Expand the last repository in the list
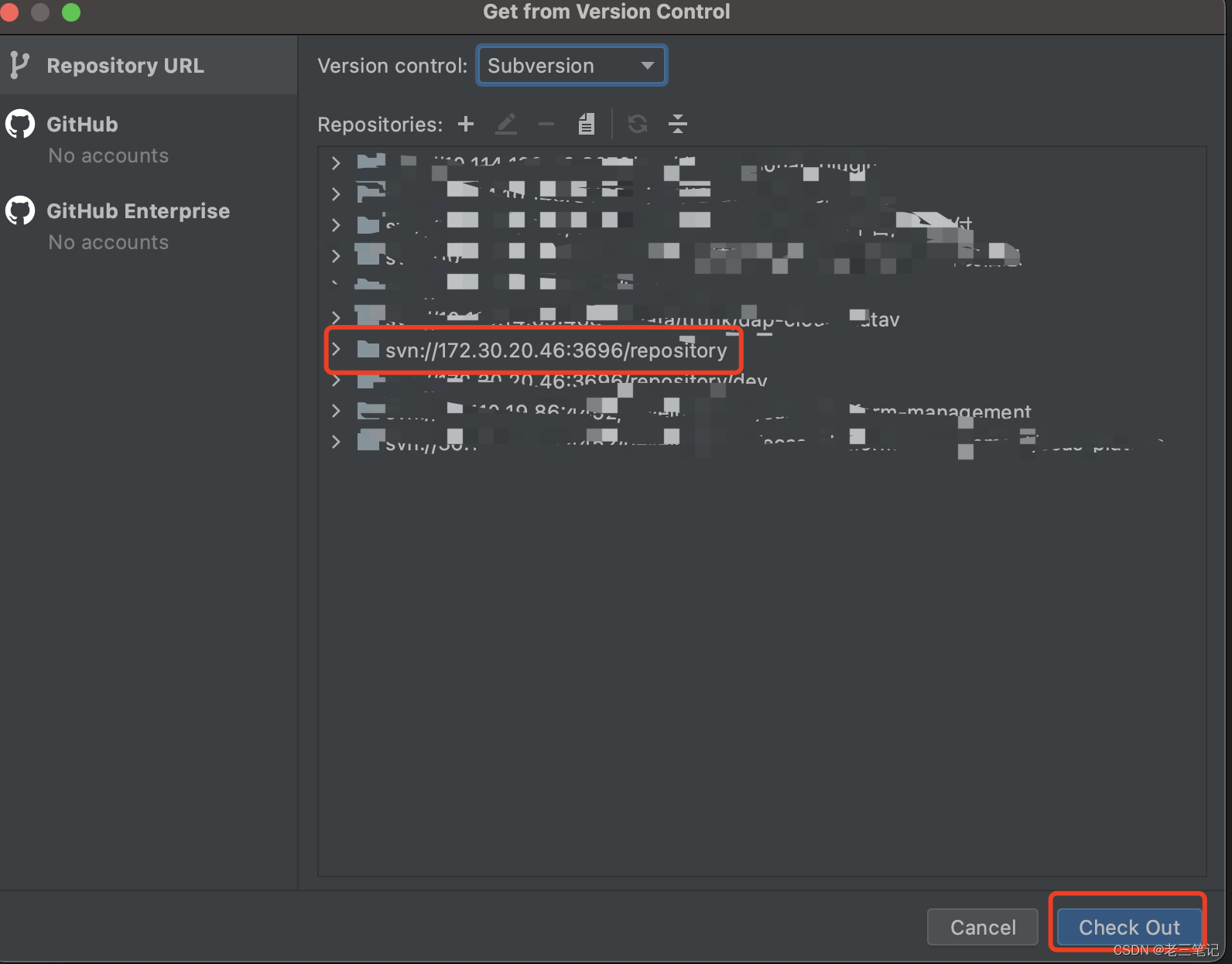The width and height of the screenshot is (1232, 964). coord(336,442)
